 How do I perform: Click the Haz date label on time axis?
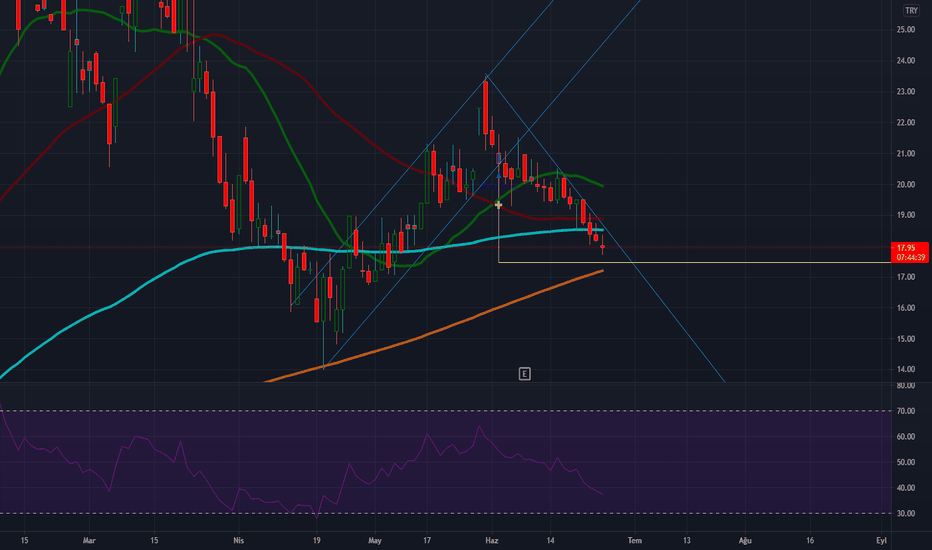click(492, 540)
